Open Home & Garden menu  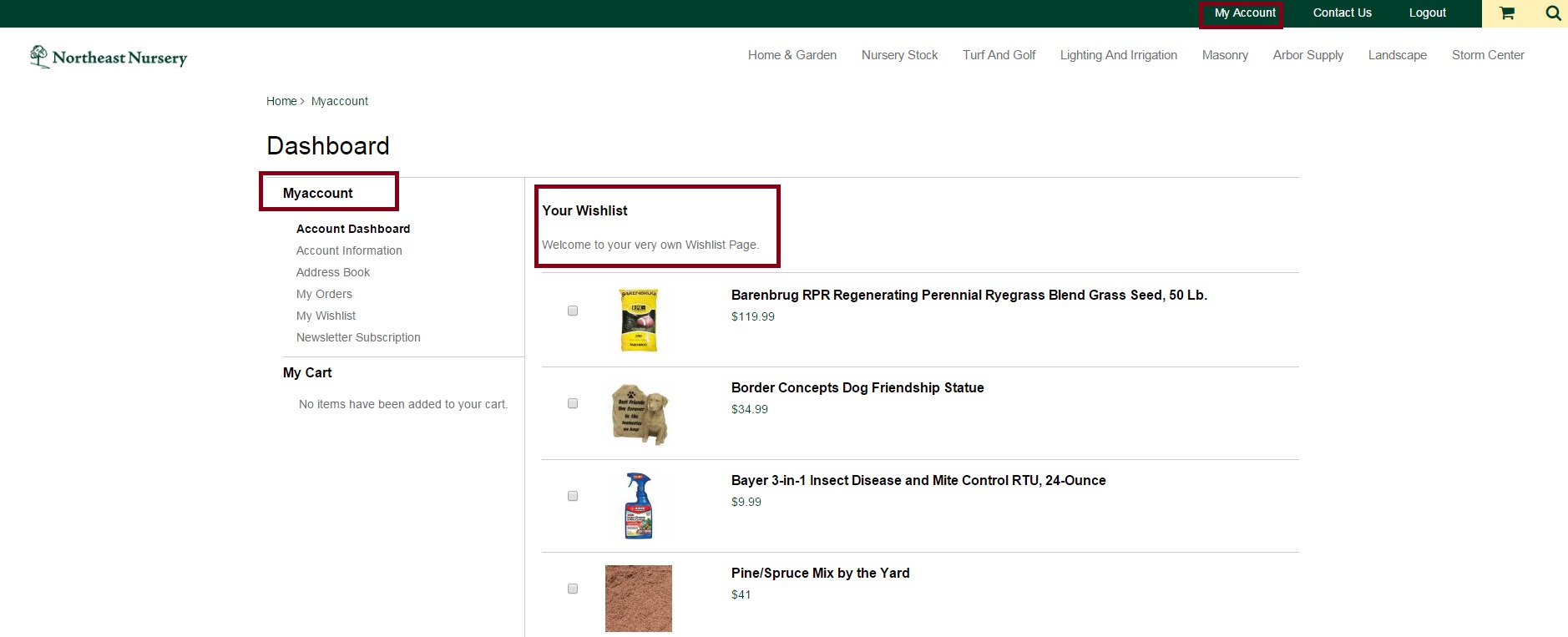pos(792,55)
